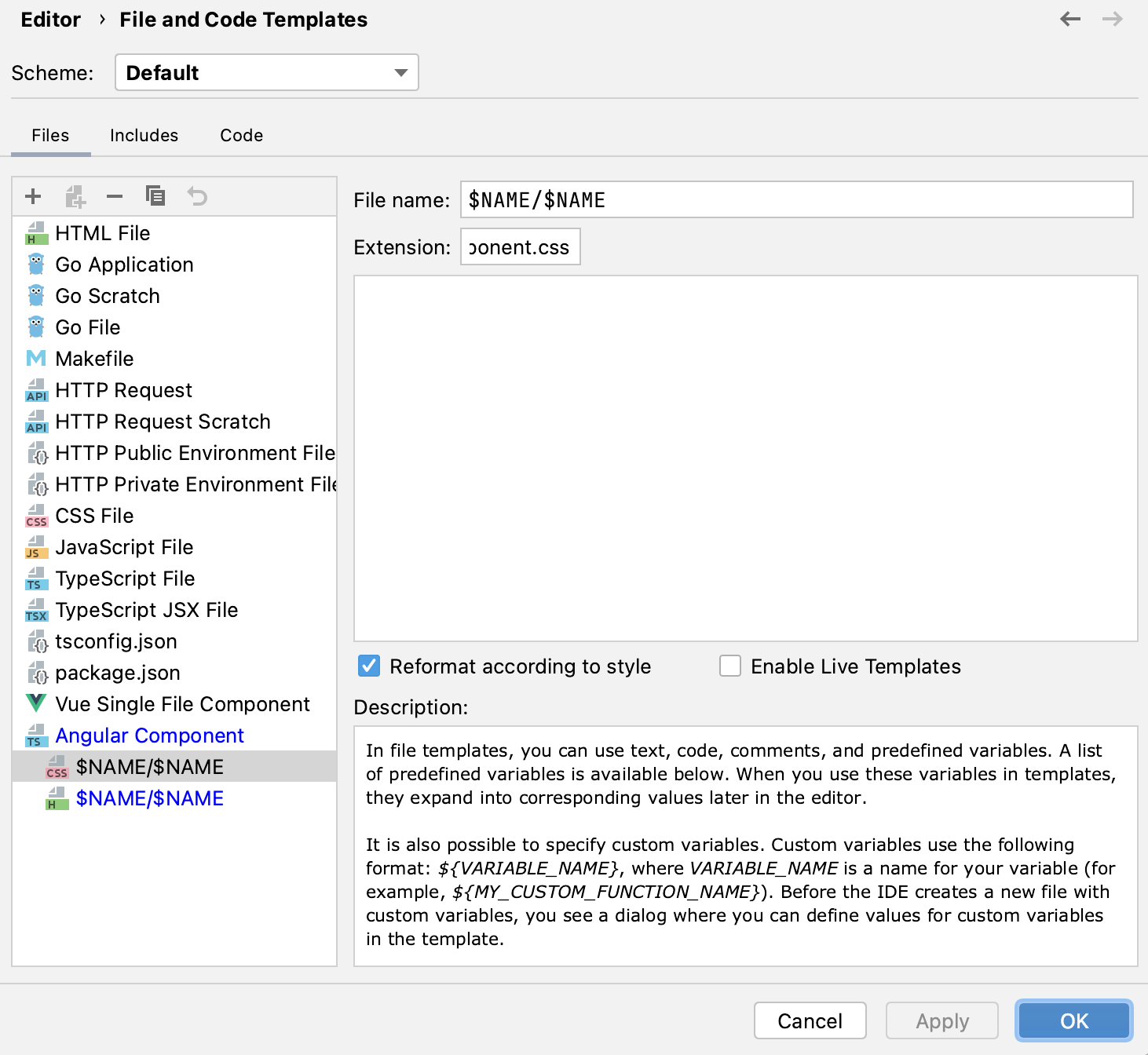Disable Reformat according to style
Image resolution: width=1148 pixels, height=1055 pixels.
pos(368,666)
